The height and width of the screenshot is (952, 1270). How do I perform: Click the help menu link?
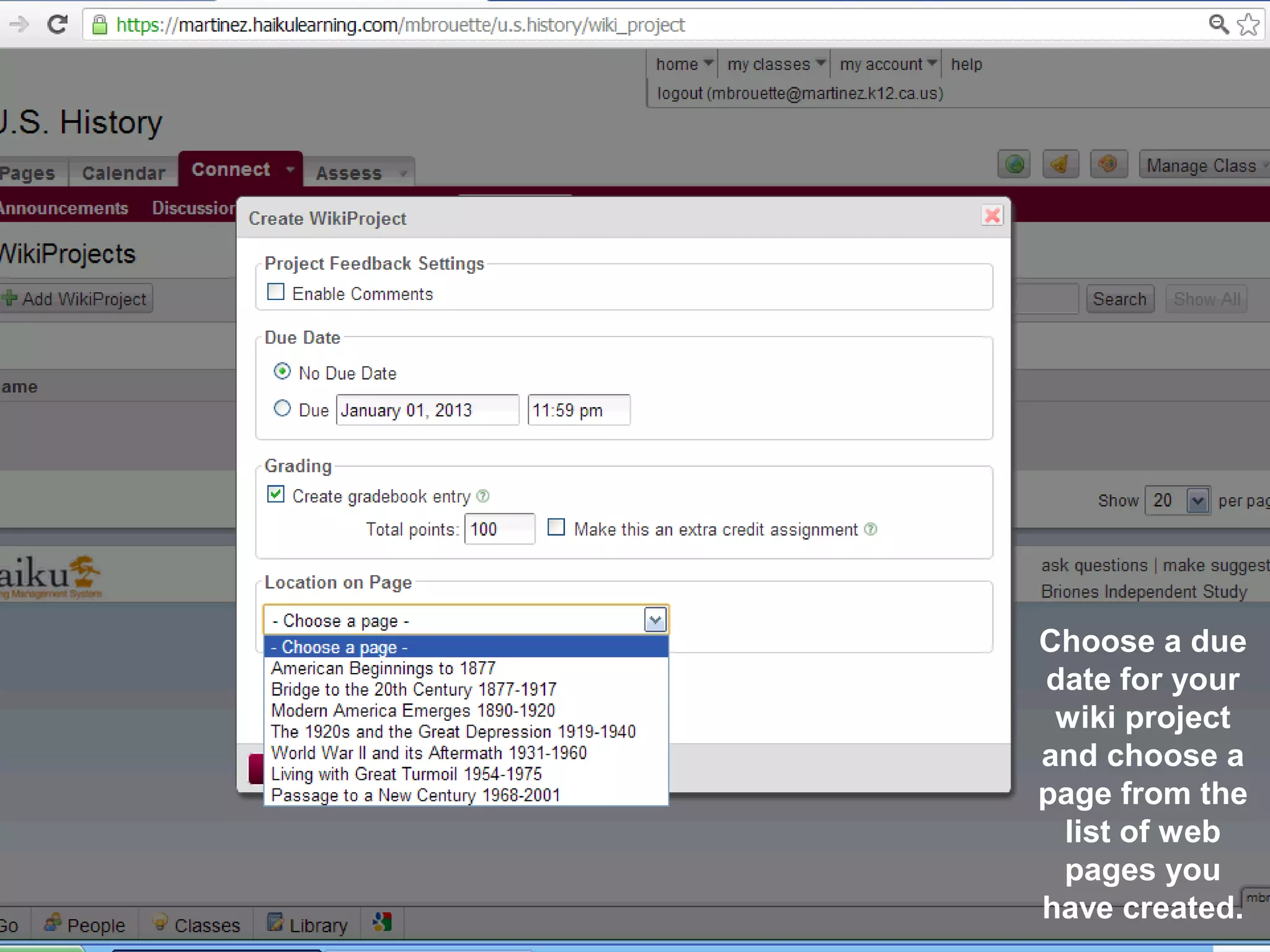point(966,64)
